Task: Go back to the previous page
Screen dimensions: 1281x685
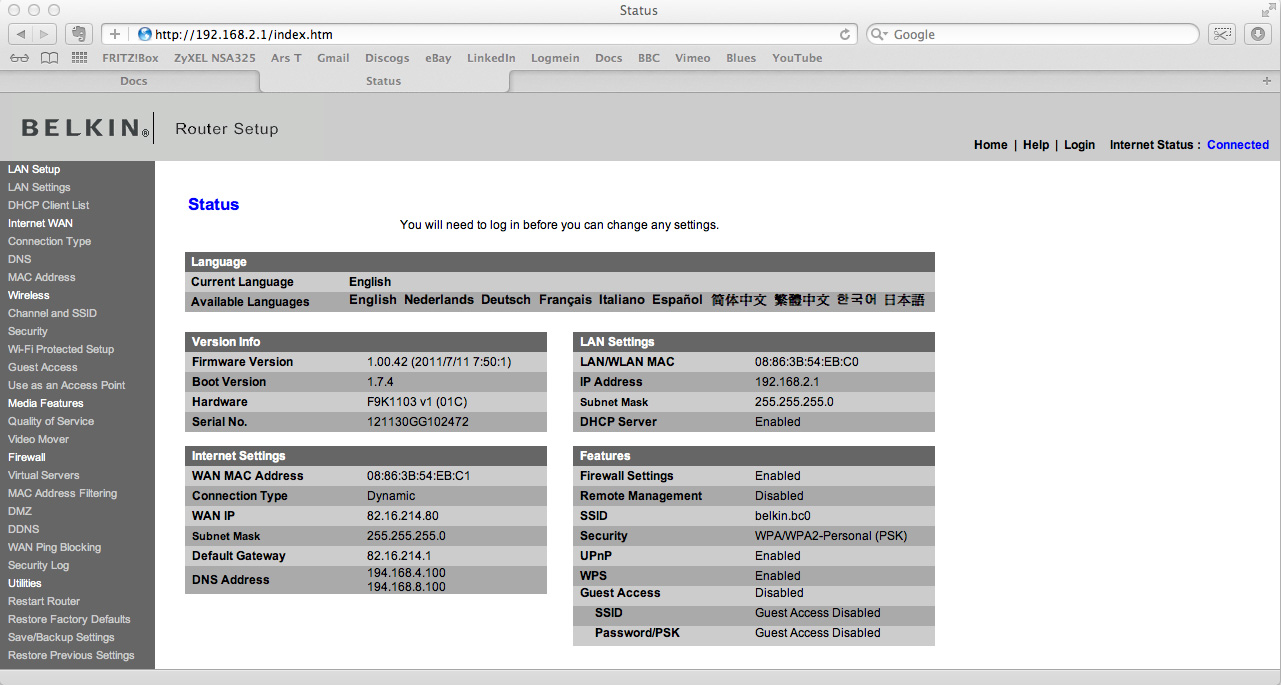Action: coord(21,34)
